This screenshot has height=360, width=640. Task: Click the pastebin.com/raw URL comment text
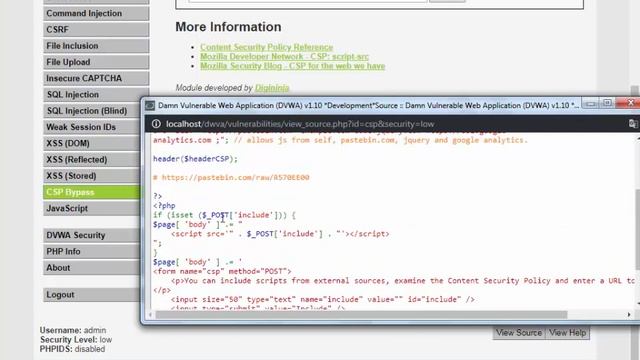click(231, 178)
